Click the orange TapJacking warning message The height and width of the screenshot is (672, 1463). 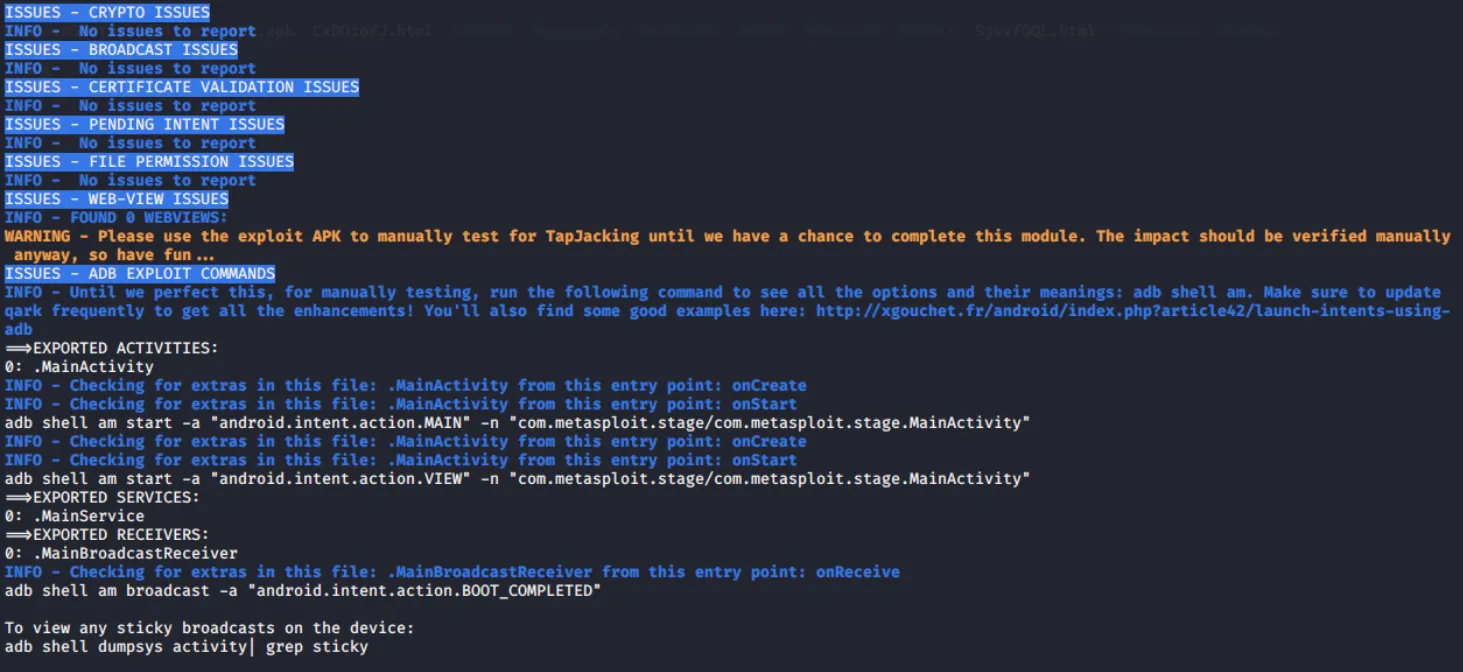point(726,237)
